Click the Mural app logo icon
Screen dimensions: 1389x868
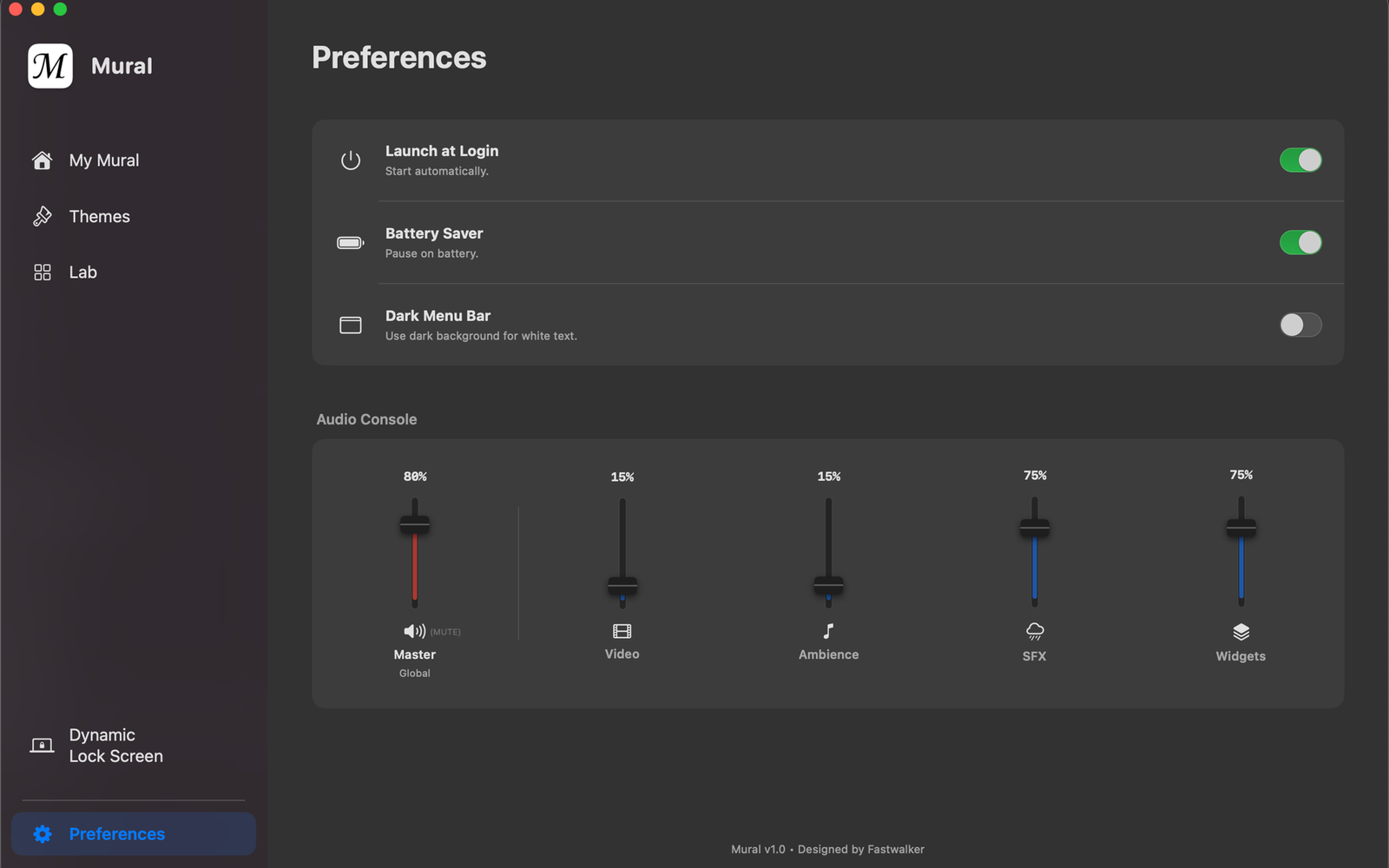coord(50,66)
